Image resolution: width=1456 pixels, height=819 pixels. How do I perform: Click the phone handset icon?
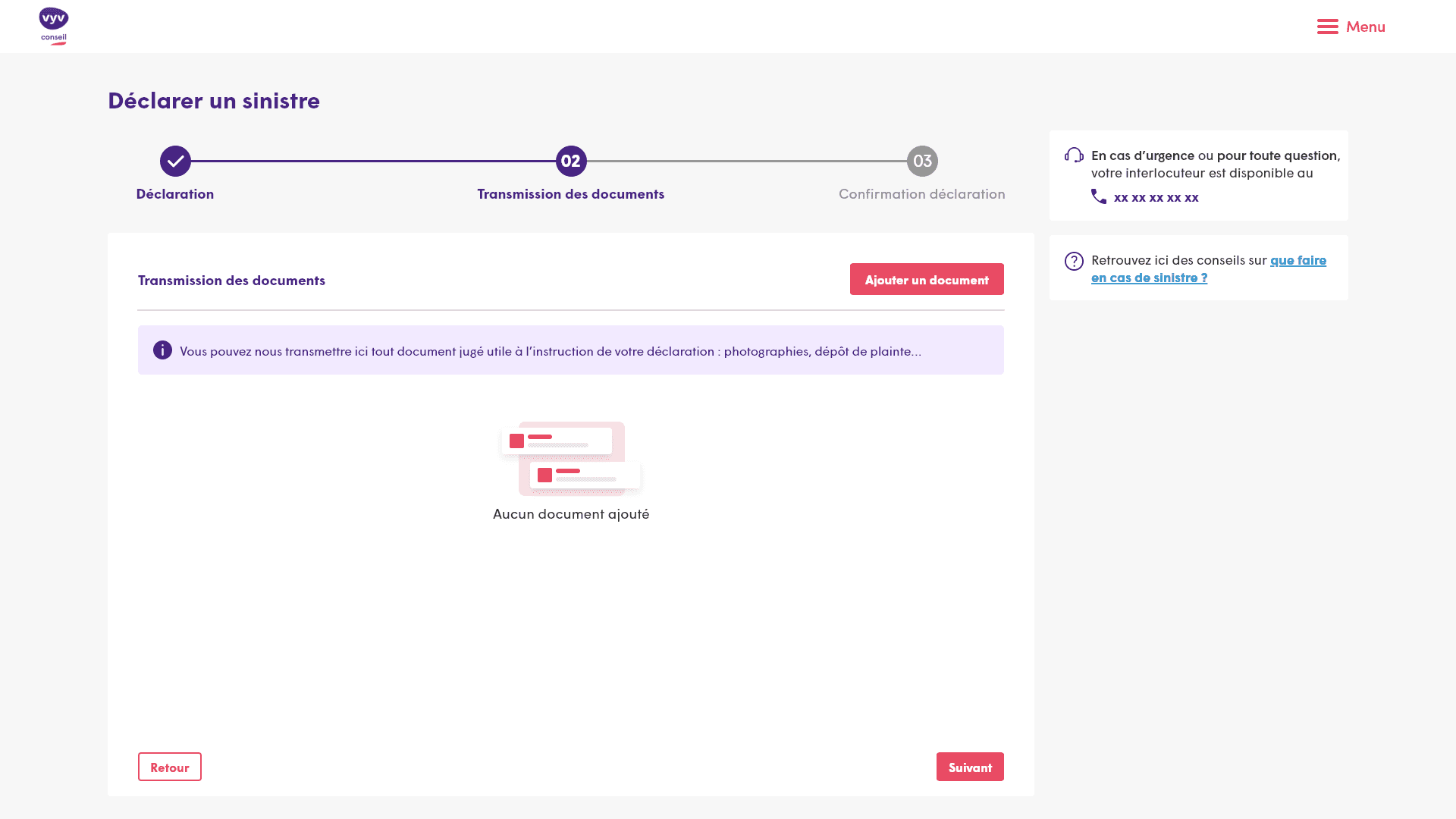(1098, 196)
